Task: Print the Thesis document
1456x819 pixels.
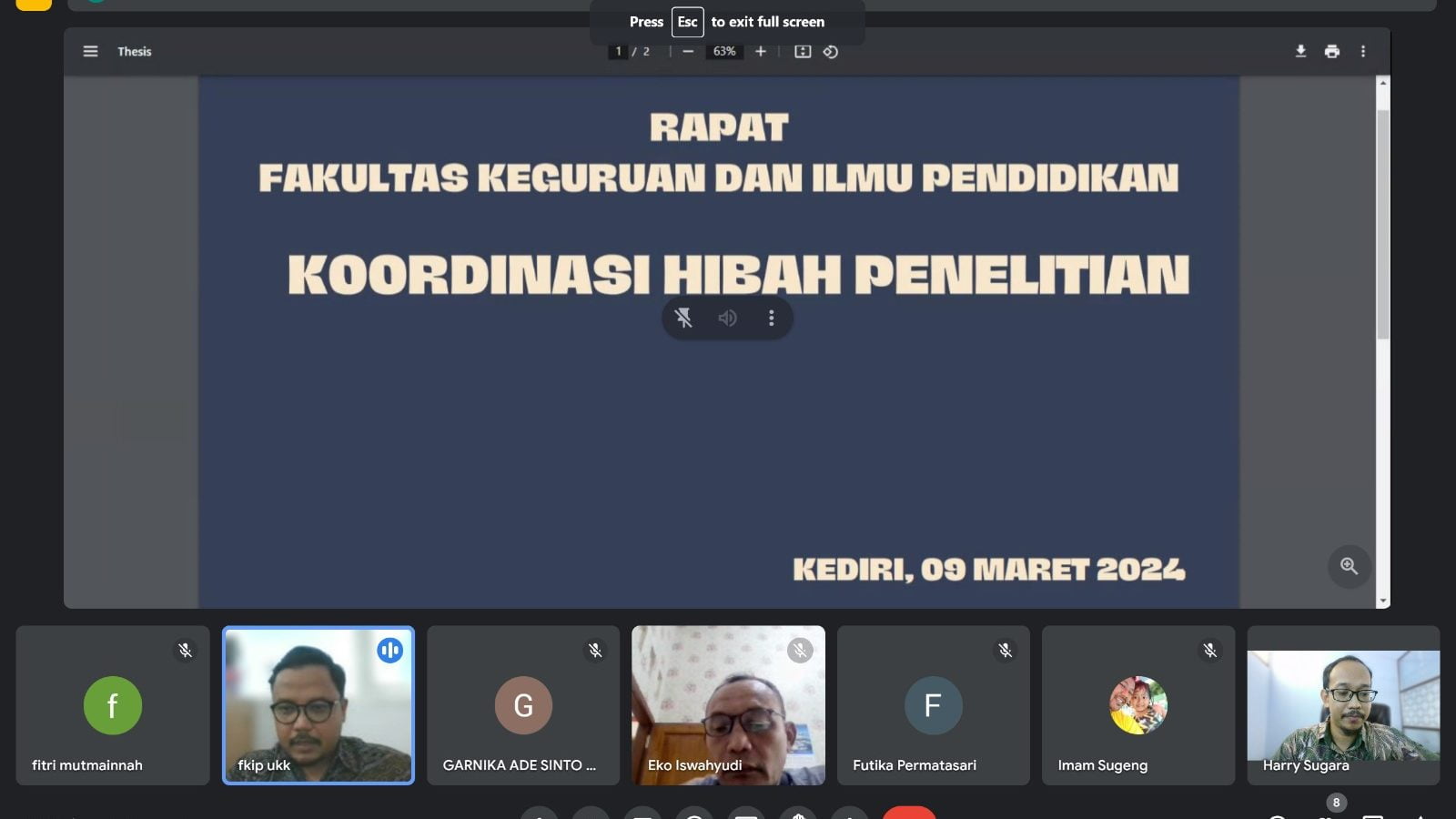Action: (x=1332, y=52)
